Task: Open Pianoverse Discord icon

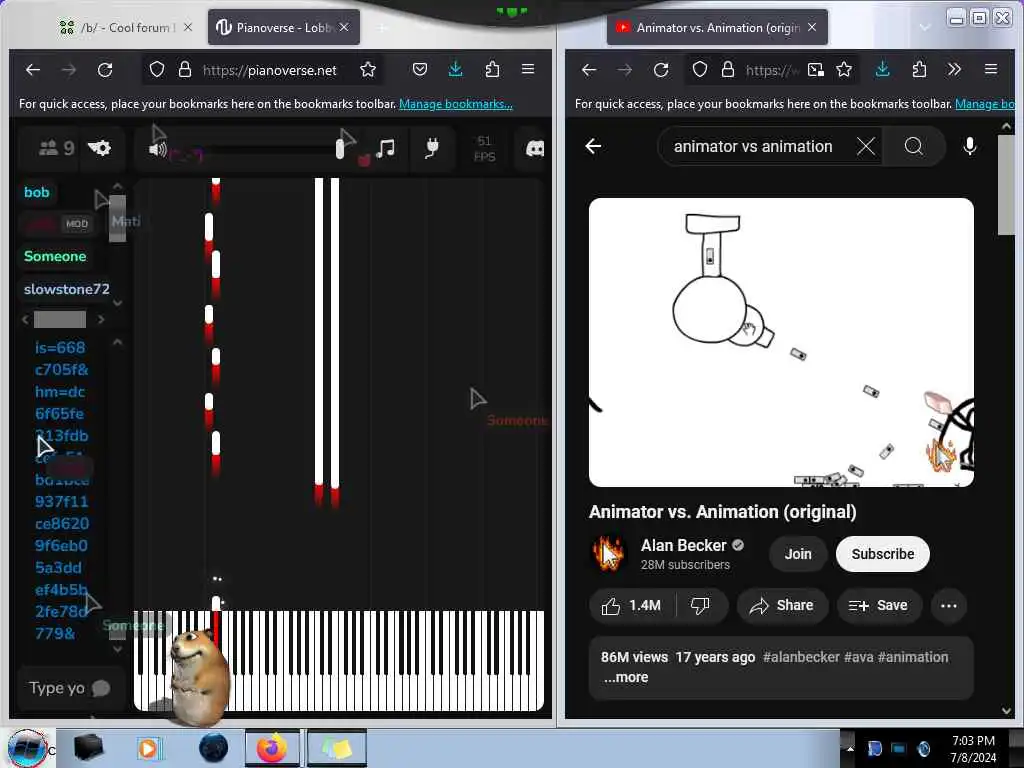Action: [x=535, y=149]
